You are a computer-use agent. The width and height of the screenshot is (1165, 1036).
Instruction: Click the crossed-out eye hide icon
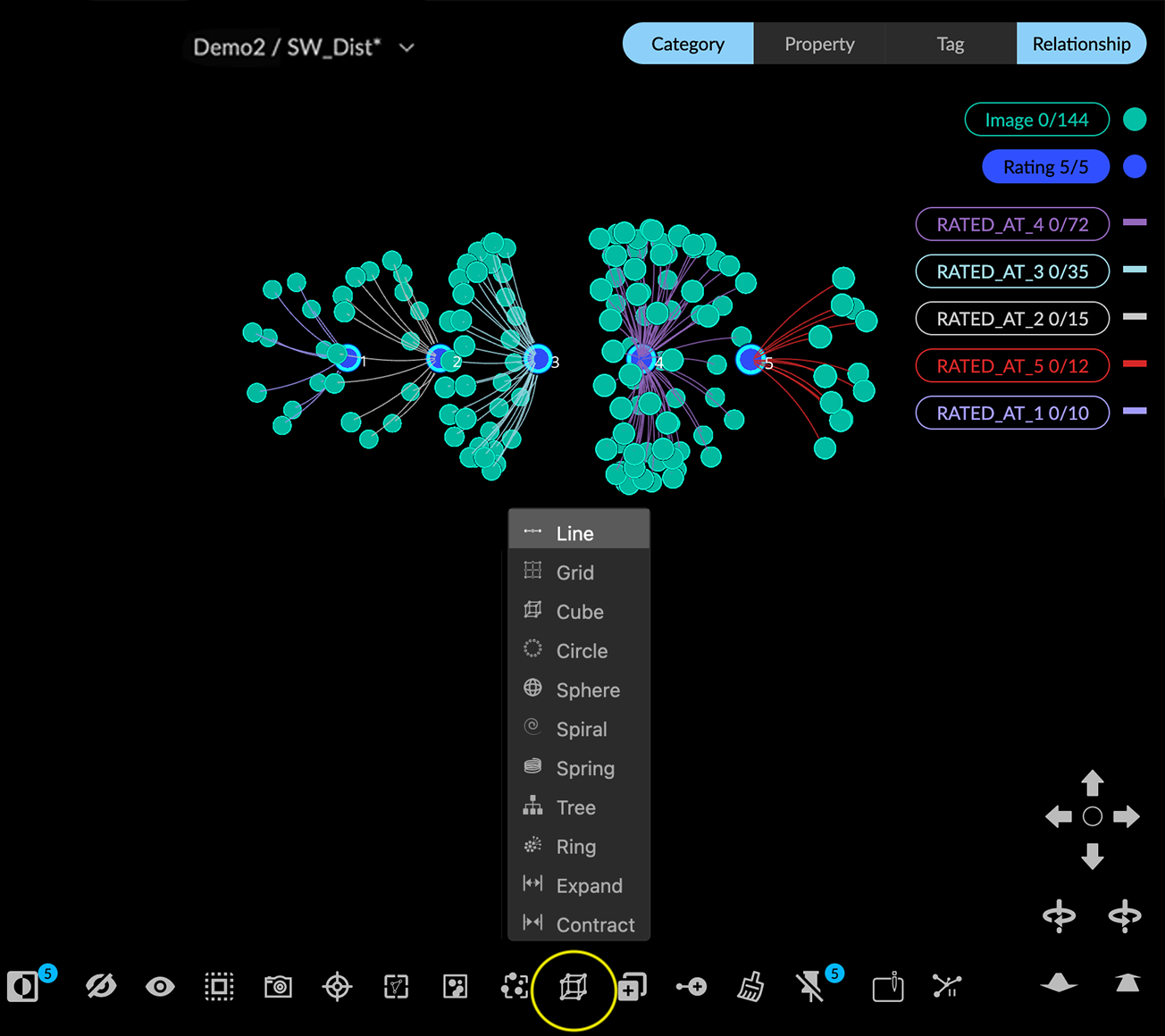pos(101,987)
